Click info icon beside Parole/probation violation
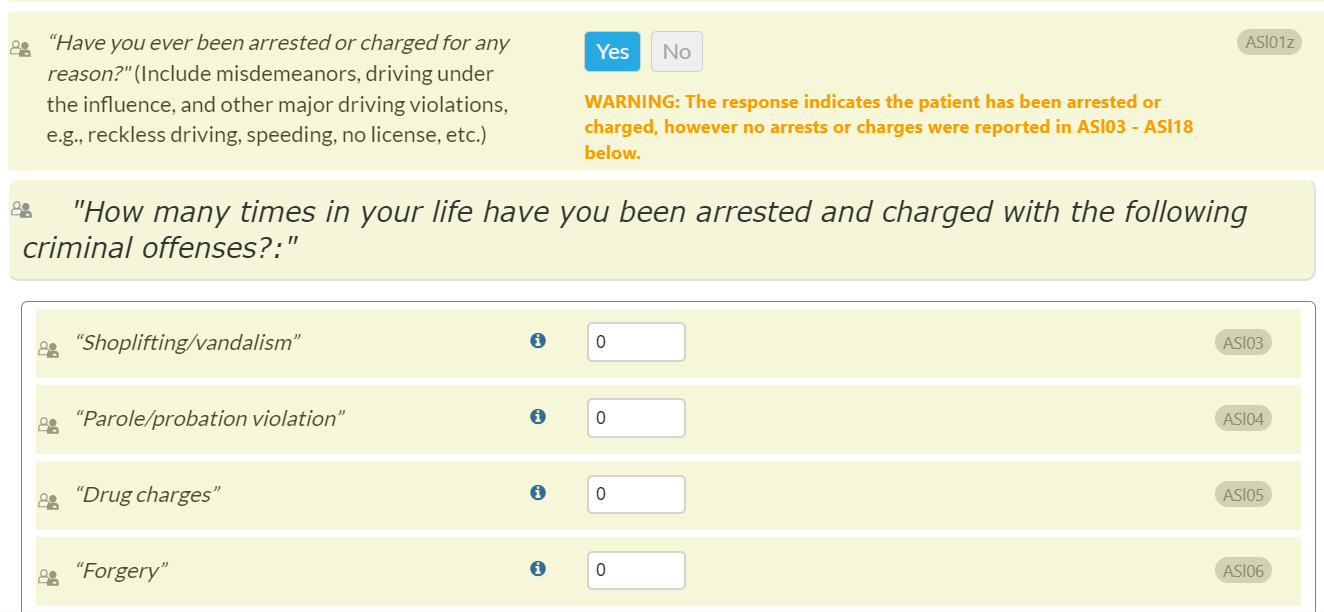 tap(538, 417)
